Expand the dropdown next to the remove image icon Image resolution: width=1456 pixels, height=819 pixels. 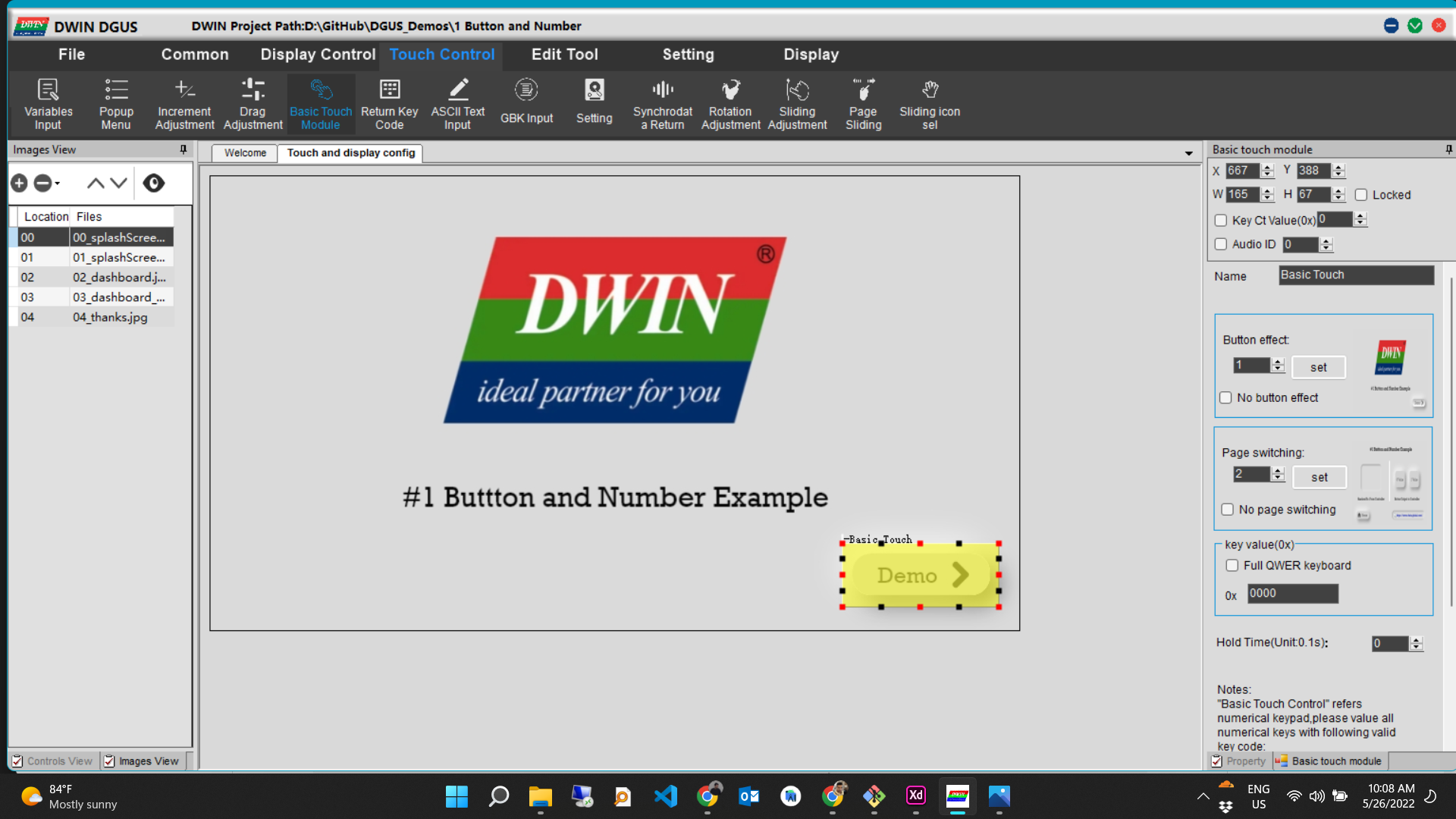56,184
